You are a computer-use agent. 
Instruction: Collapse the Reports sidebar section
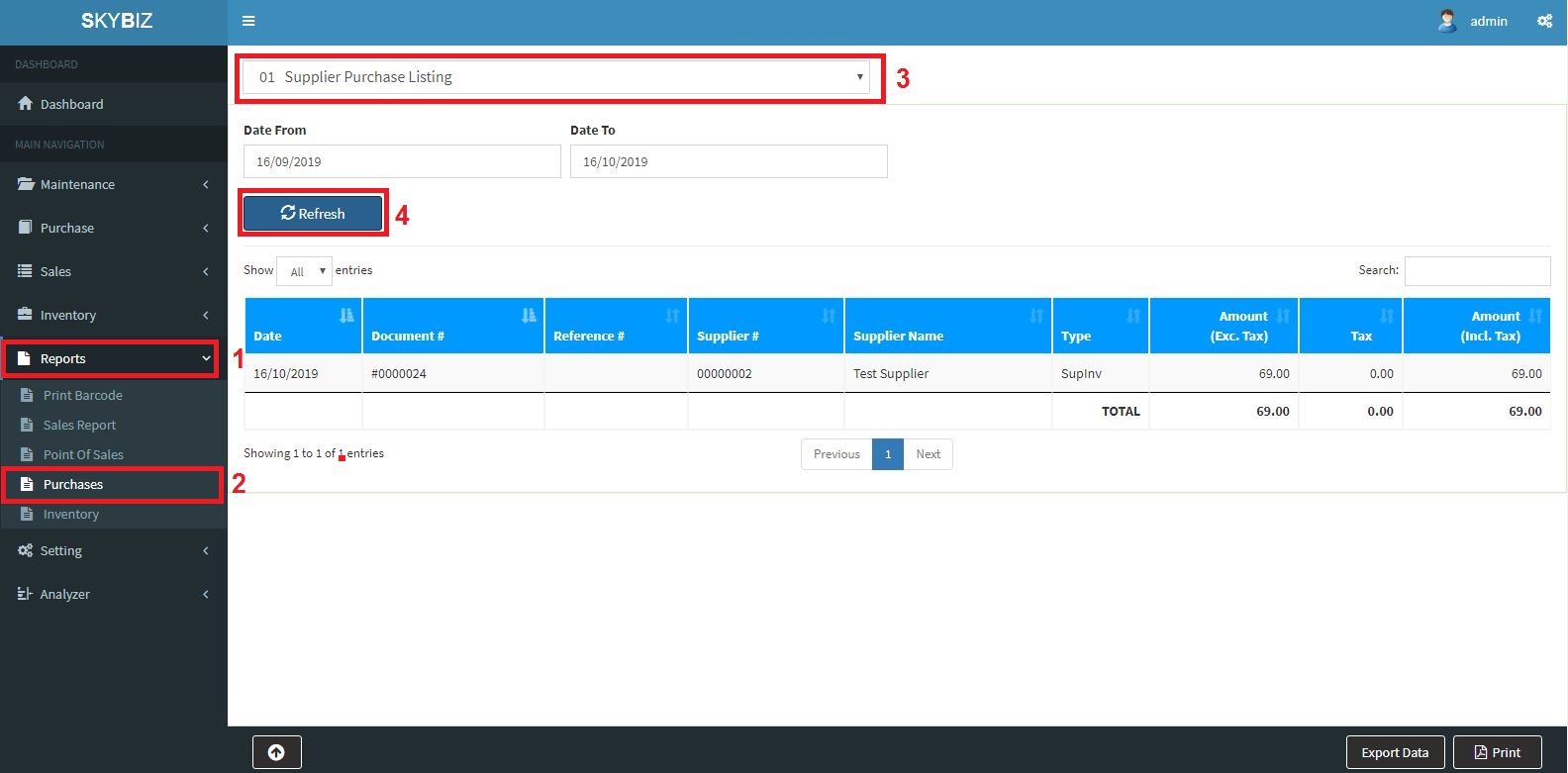pos(112,358)
